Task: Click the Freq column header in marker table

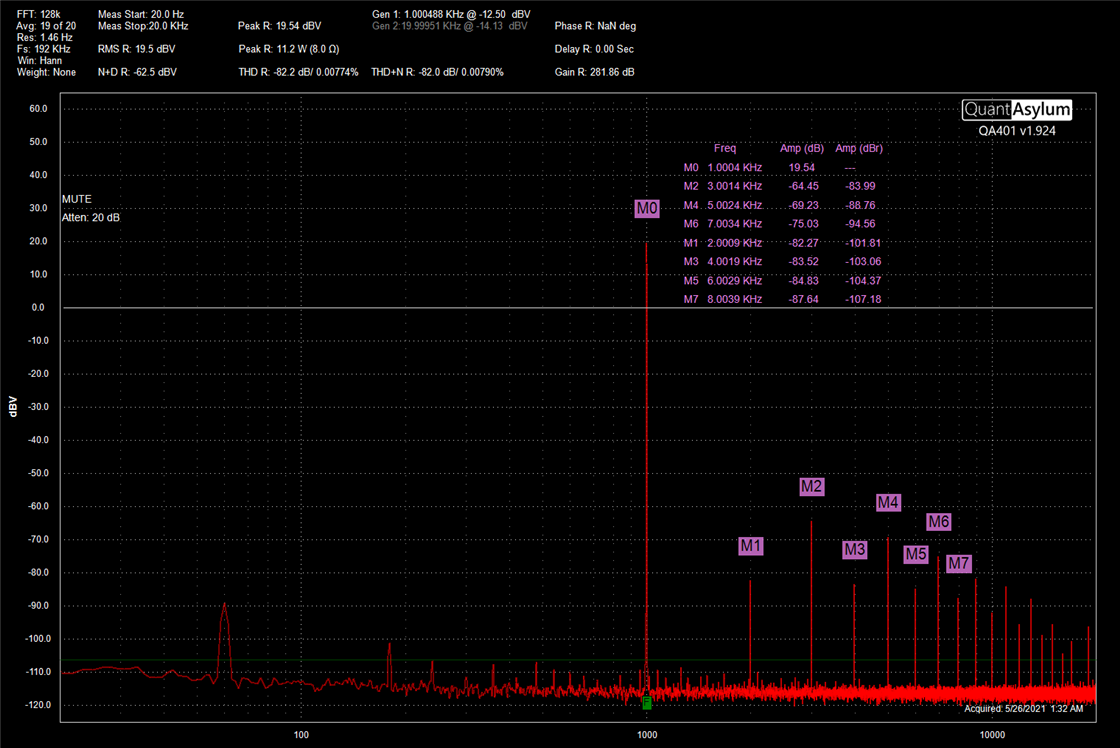Action: (x=724, y=149)
